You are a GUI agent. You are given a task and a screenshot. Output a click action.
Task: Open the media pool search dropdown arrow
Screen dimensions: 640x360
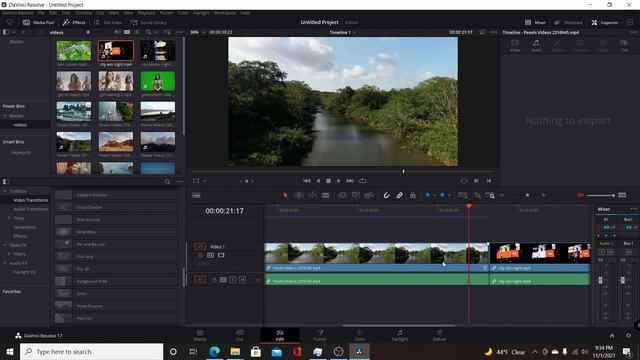[x=156, y=32]
